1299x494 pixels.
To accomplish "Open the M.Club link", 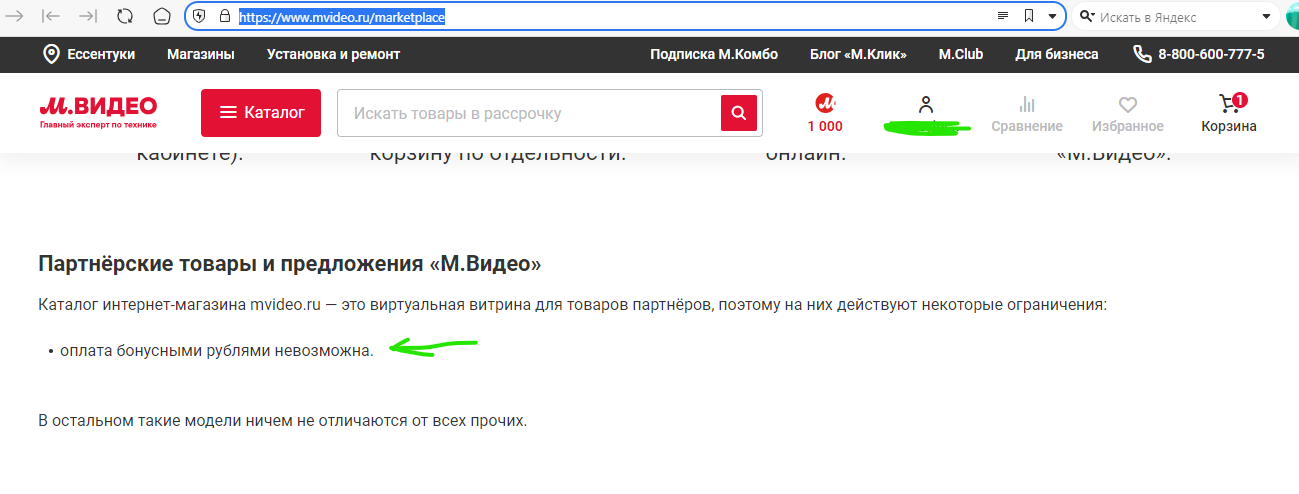I will click(x=961, y=55).
